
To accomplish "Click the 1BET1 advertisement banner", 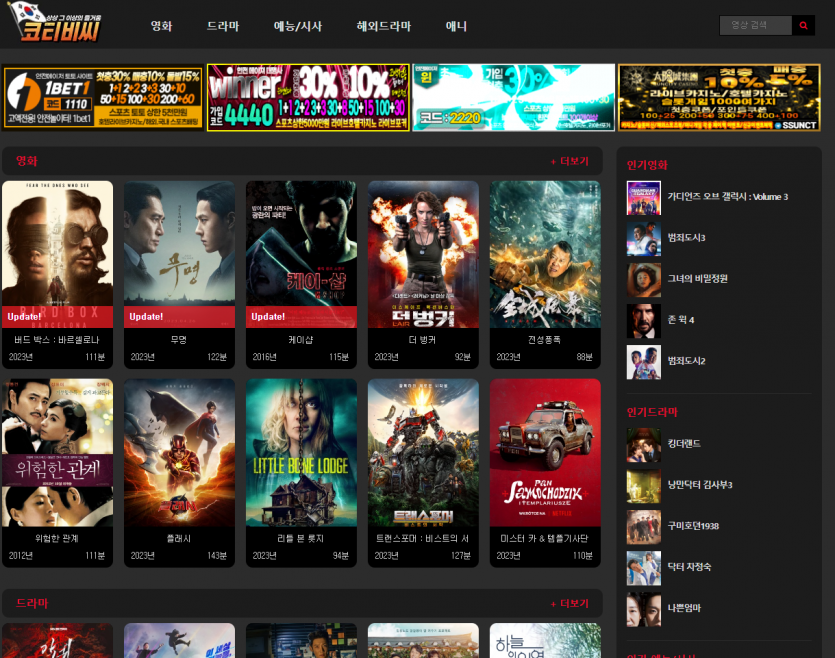I will (103, 98).
